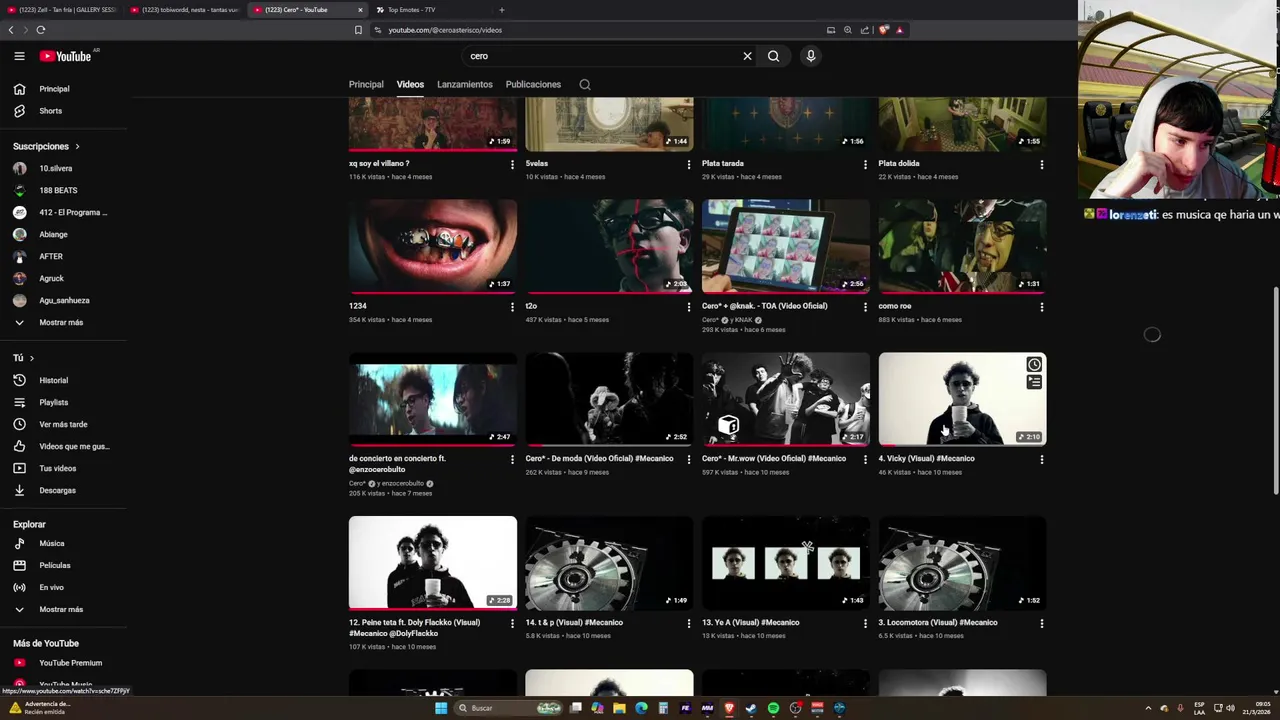Open File Explorer from the taskbar
The height and width of the screenshot is (720, 1280).
(619, 708)
